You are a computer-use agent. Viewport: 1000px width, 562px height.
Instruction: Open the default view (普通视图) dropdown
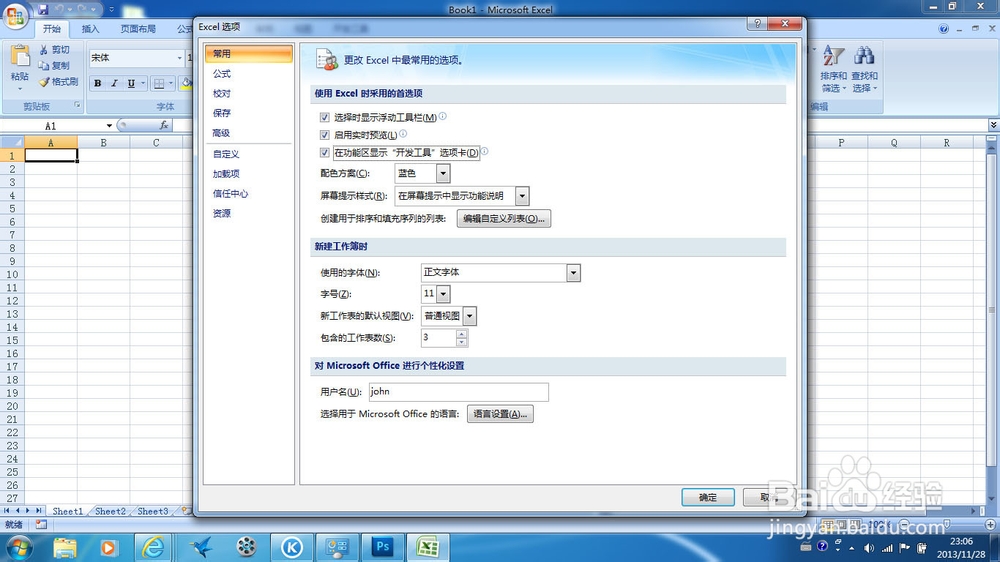click(470, 316)
